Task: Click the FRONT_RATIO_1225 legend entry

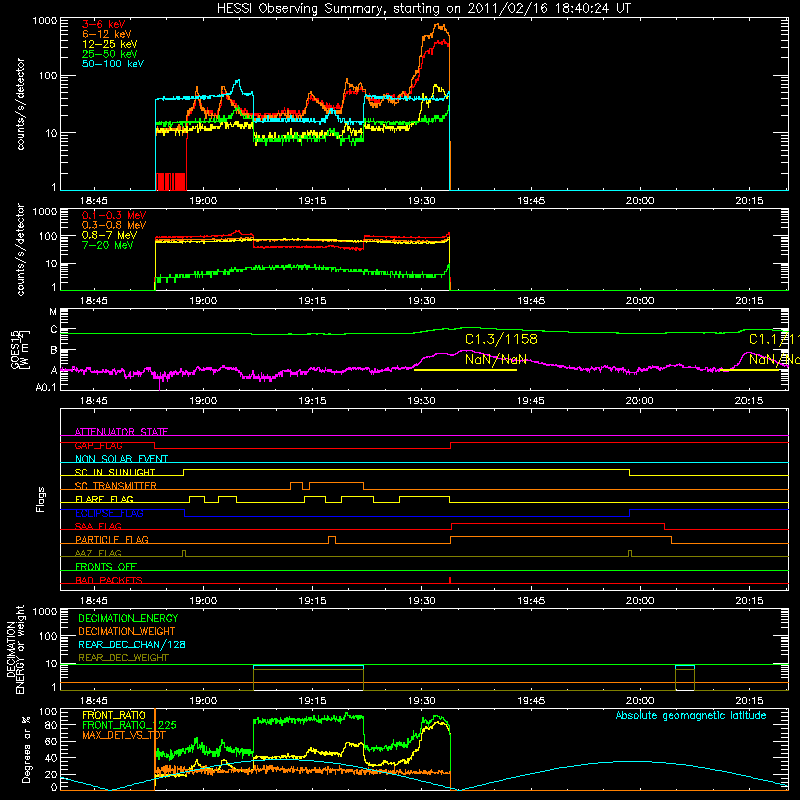Action: [129, 725]
